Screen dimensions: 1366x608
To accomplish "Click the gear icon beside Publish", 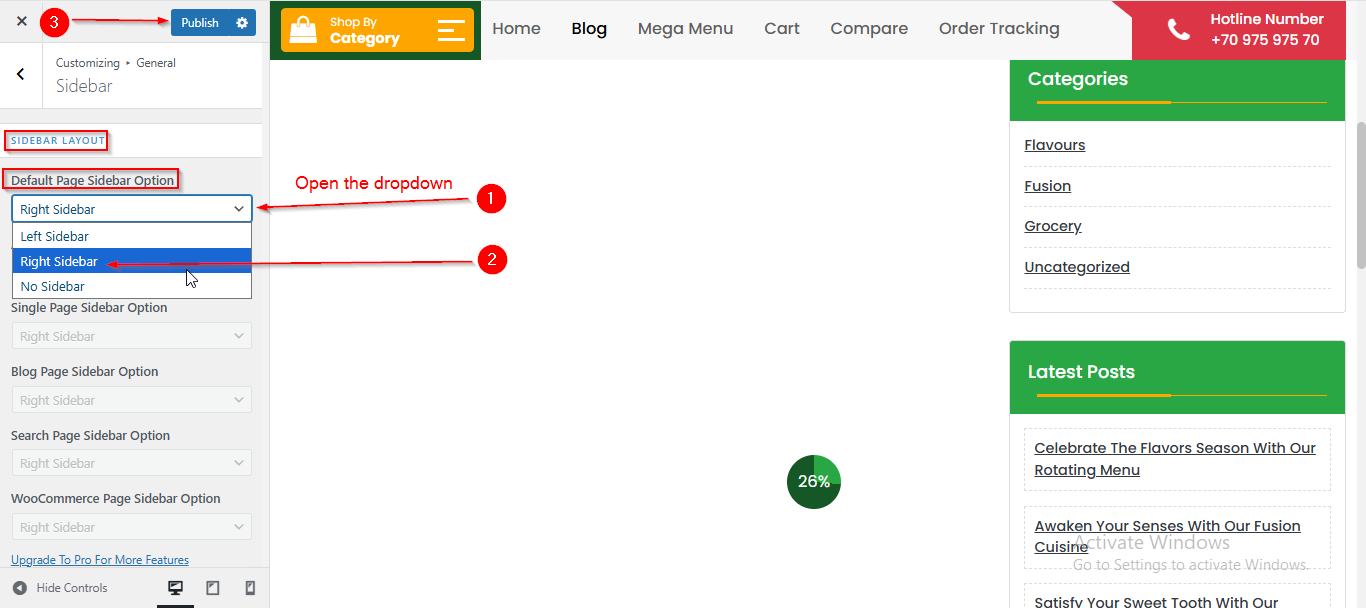I will point(242,23).
